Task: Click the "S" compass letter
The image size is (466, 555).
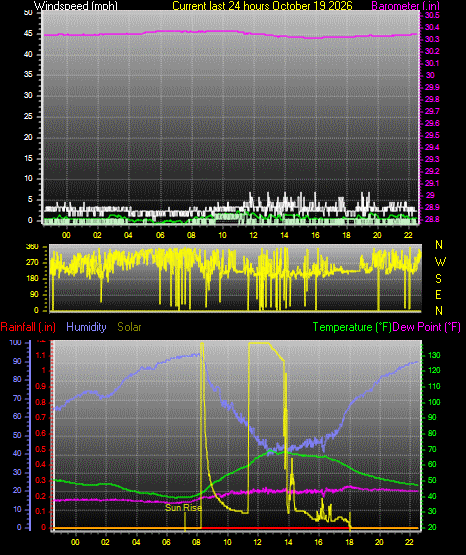Action: [x=438, y=279]
